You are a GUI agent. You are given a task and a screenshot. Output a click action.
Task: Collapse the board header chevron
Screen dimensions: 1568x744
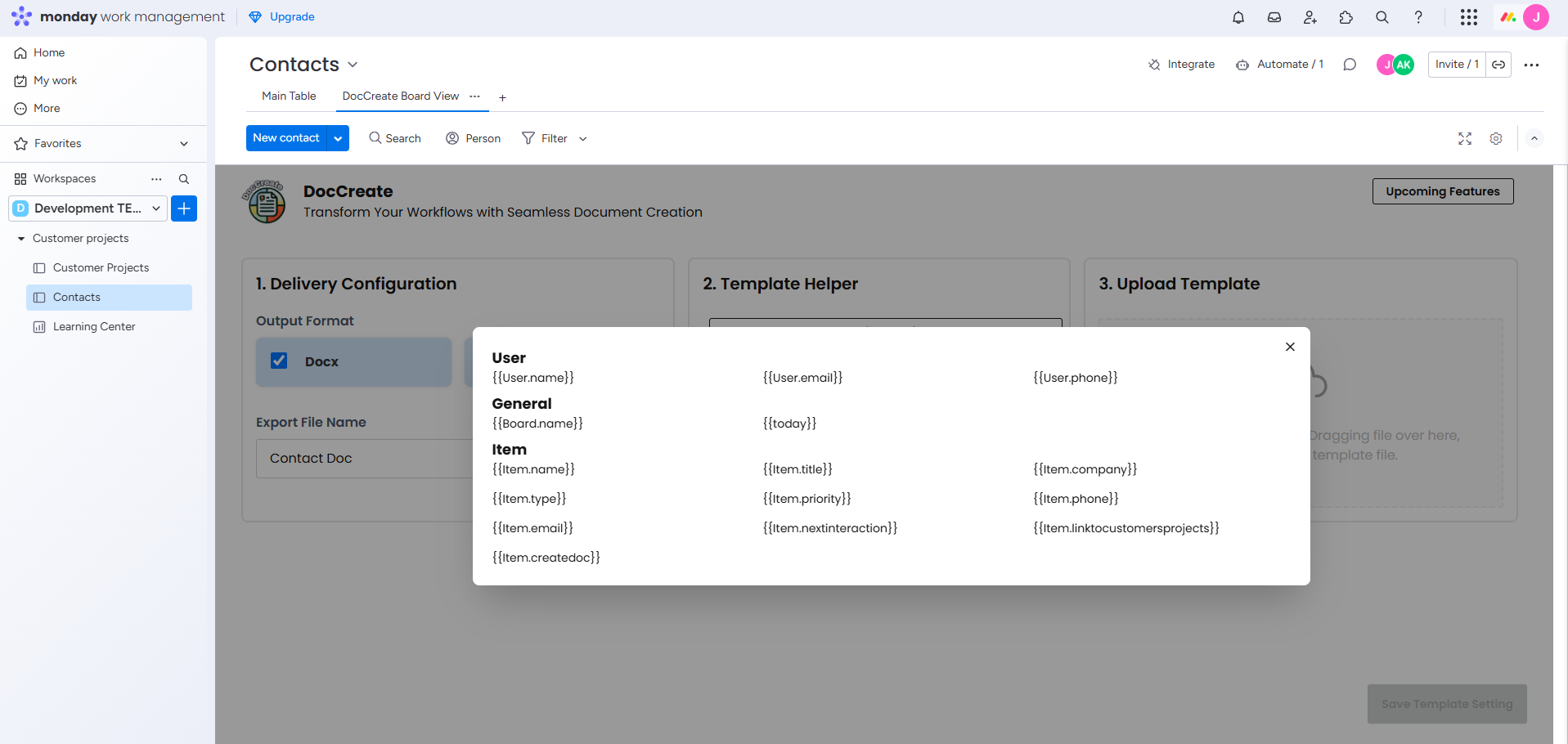click(1534, 139)
